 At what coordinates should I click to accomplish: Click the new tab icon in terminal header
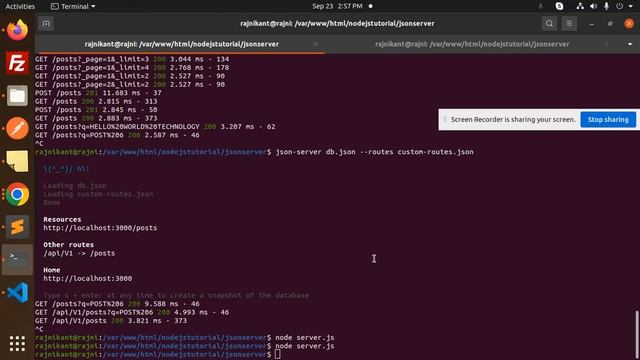(46, 24)
